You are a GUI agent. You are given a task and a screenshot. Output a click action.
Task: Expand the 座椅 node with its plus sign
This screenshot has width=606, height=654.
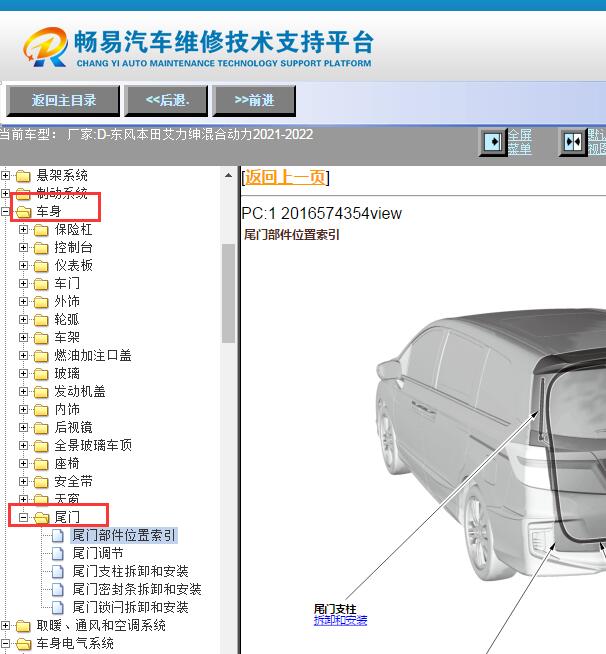click(x=23, y=463)
